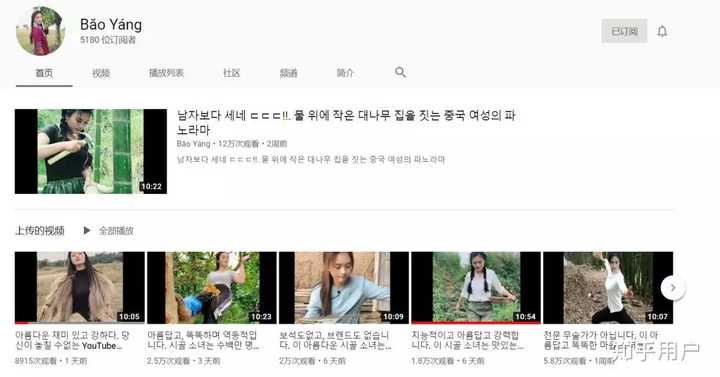The height and width of the screenshot is (377, 720).
Task: Open the video title starting 지능적이고 아름답고 강력합니다
Action: pos(467,340)
